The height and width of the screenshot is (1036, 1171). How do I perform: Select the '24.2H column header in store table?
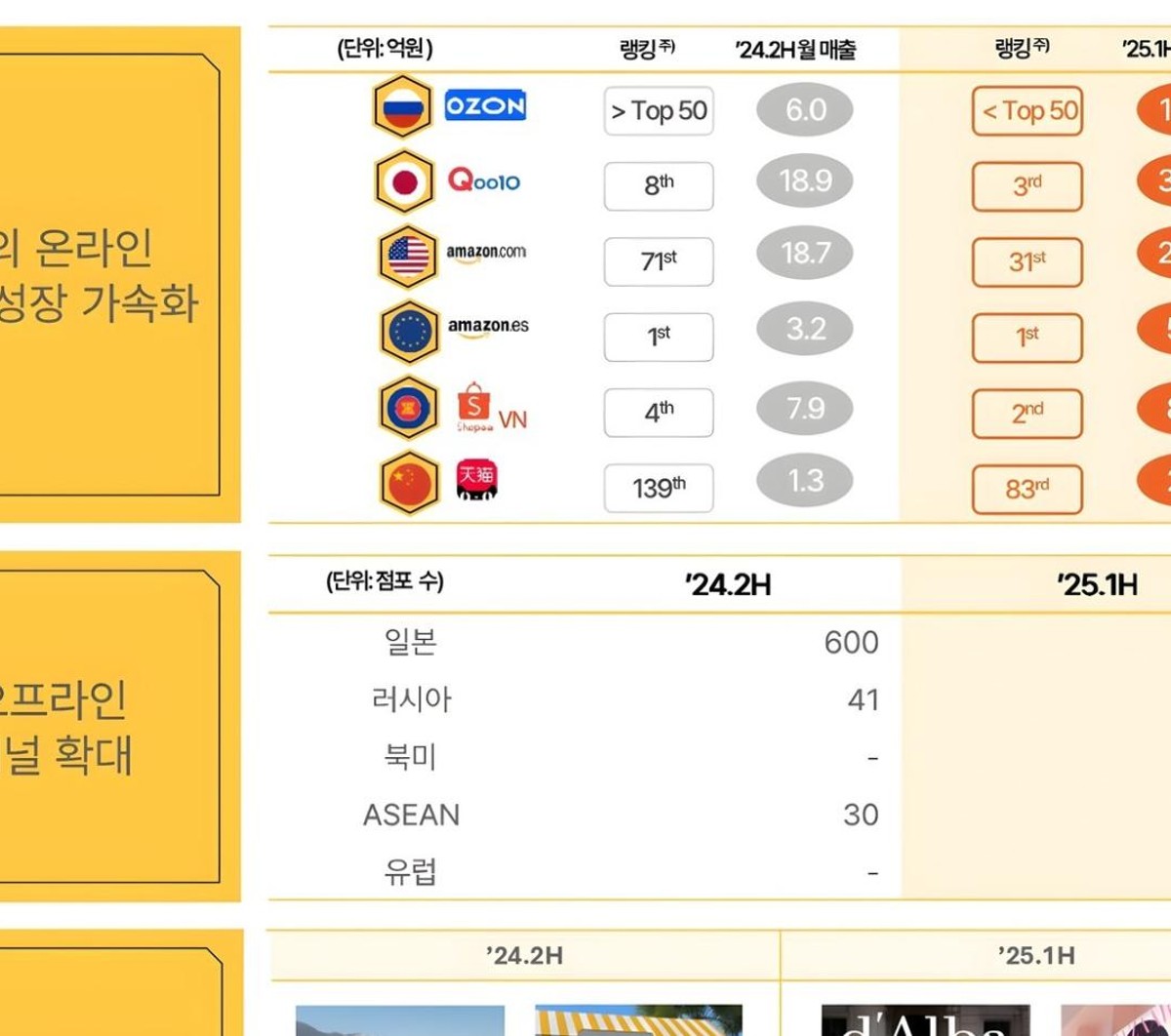point(728,585)
